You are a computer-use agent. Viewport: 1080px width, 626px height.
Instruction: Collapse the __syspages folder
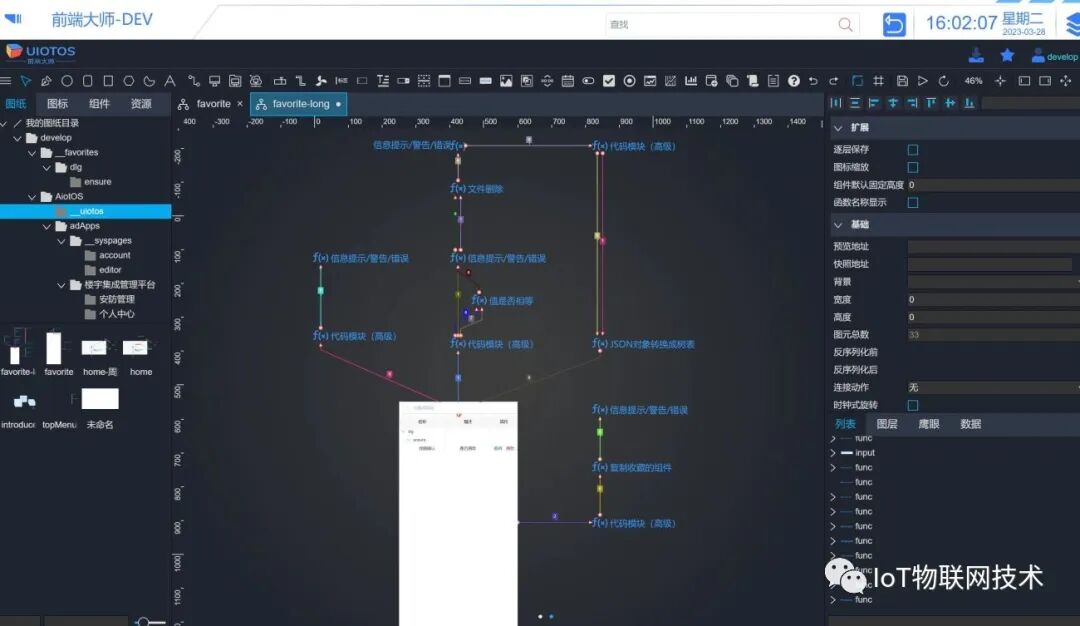pyautogui.click(x=61, y=241)
